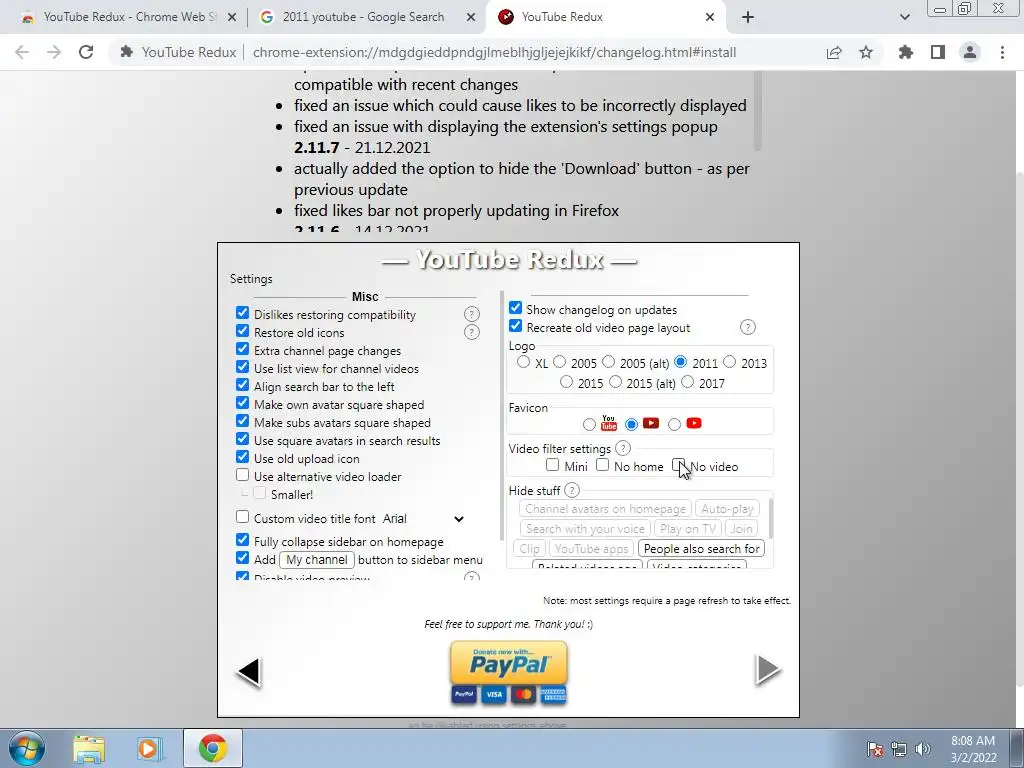
Task: Open help for Dislikes restoring compatibility
Action: 472,315
